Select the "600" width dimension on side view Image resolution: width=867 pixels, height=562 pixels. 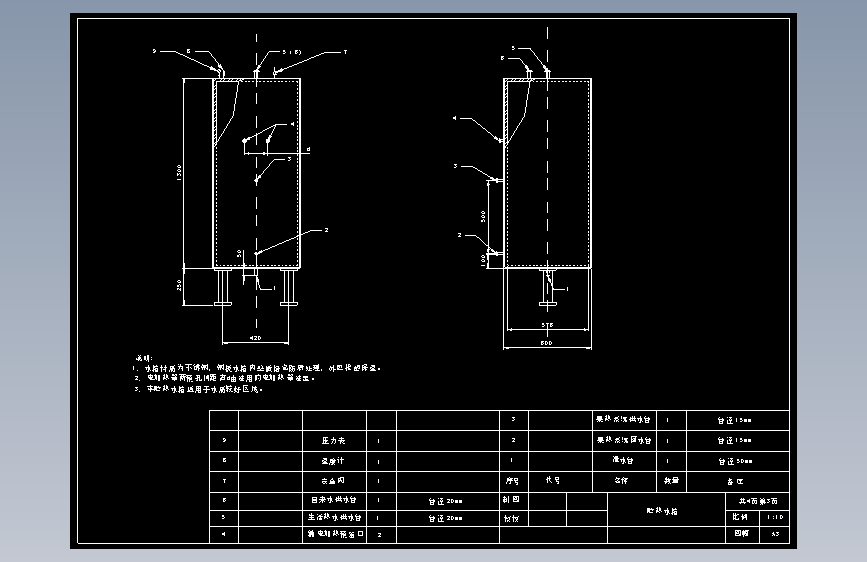pos(546,344)
